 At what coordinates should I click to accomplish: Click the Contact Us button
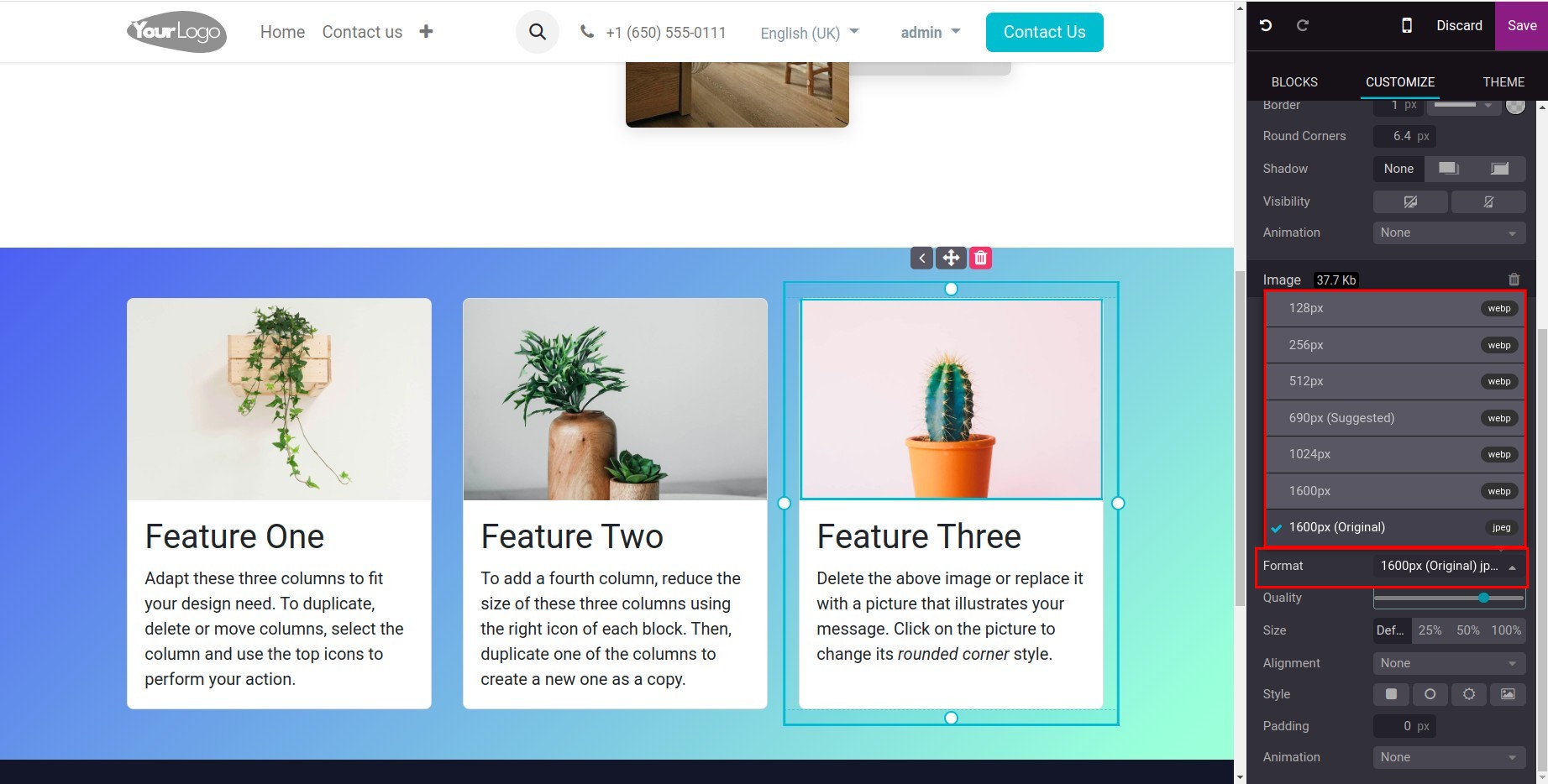tap(1044, 32)
